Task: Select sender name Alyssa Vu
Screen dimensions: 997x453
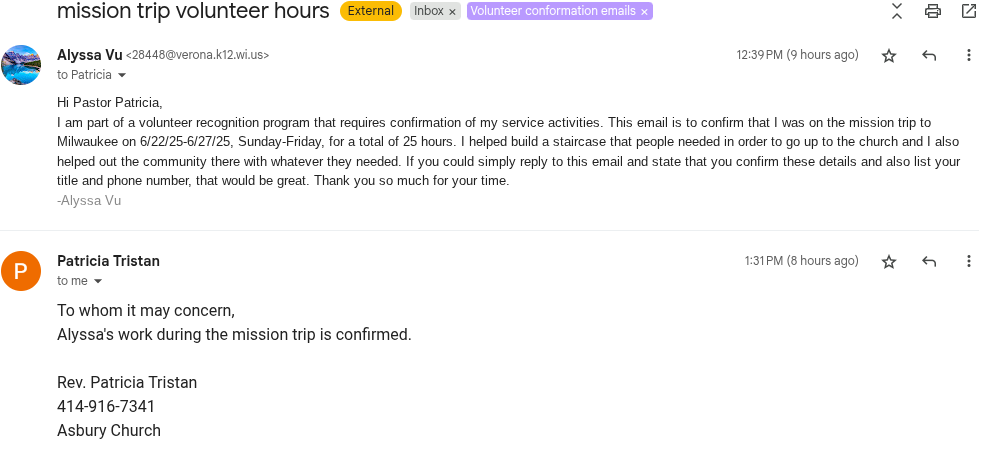Action: (90, 55)
